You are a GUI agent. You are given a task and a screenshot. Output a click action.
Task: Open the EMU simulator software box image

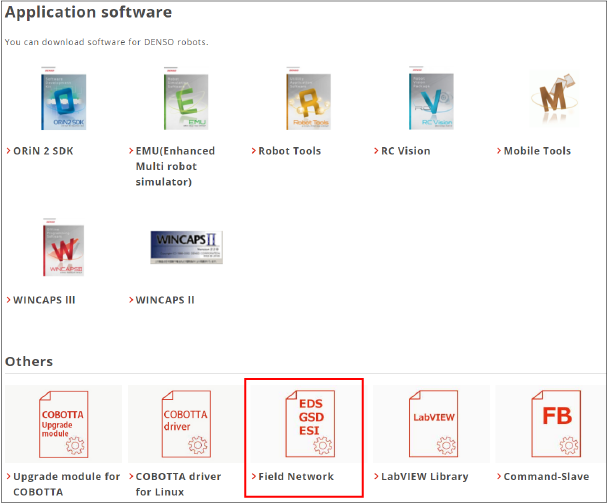[185, 101]
